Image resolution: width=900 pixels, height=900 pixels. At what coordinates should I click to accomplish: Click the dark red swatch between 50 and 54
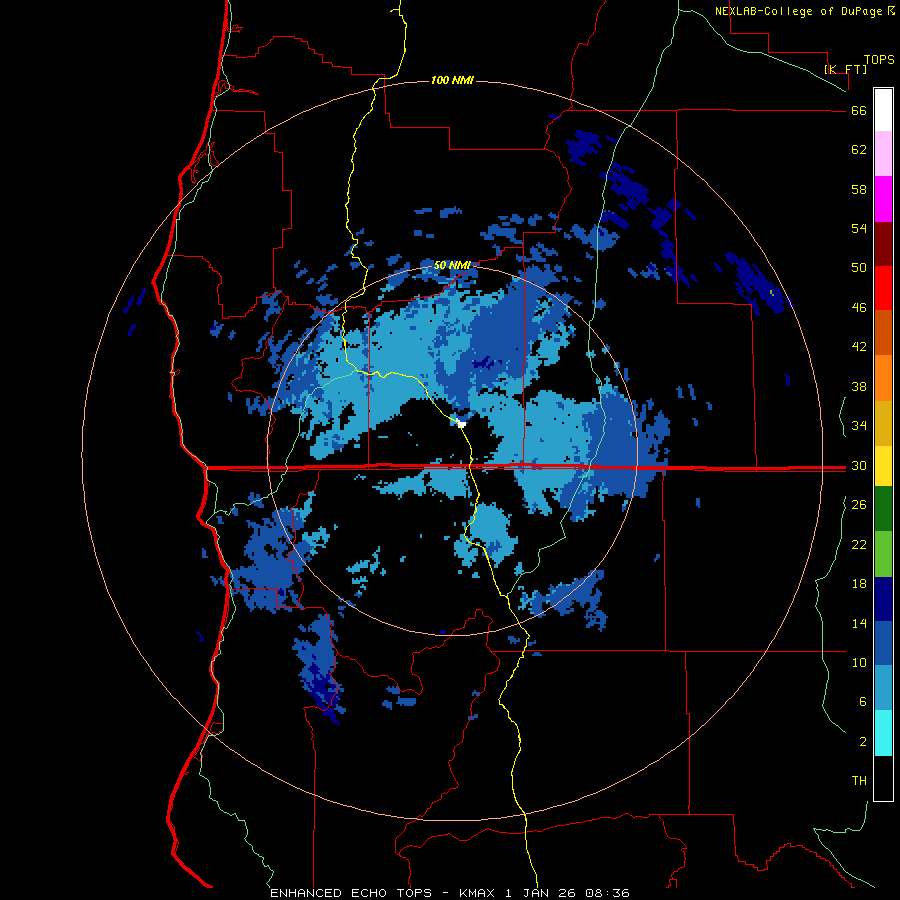coord(883,243)
